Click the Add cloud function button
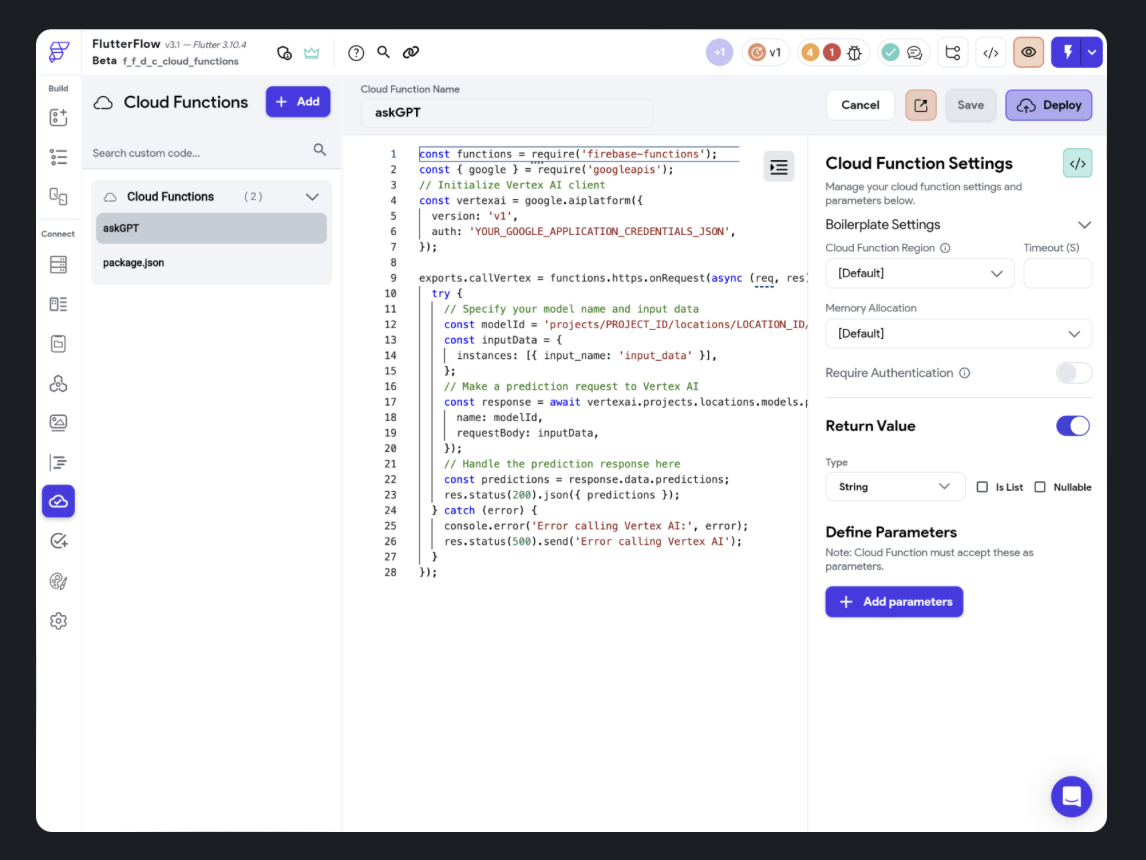Screen dimensions: 1146x860 pos(297,102)
